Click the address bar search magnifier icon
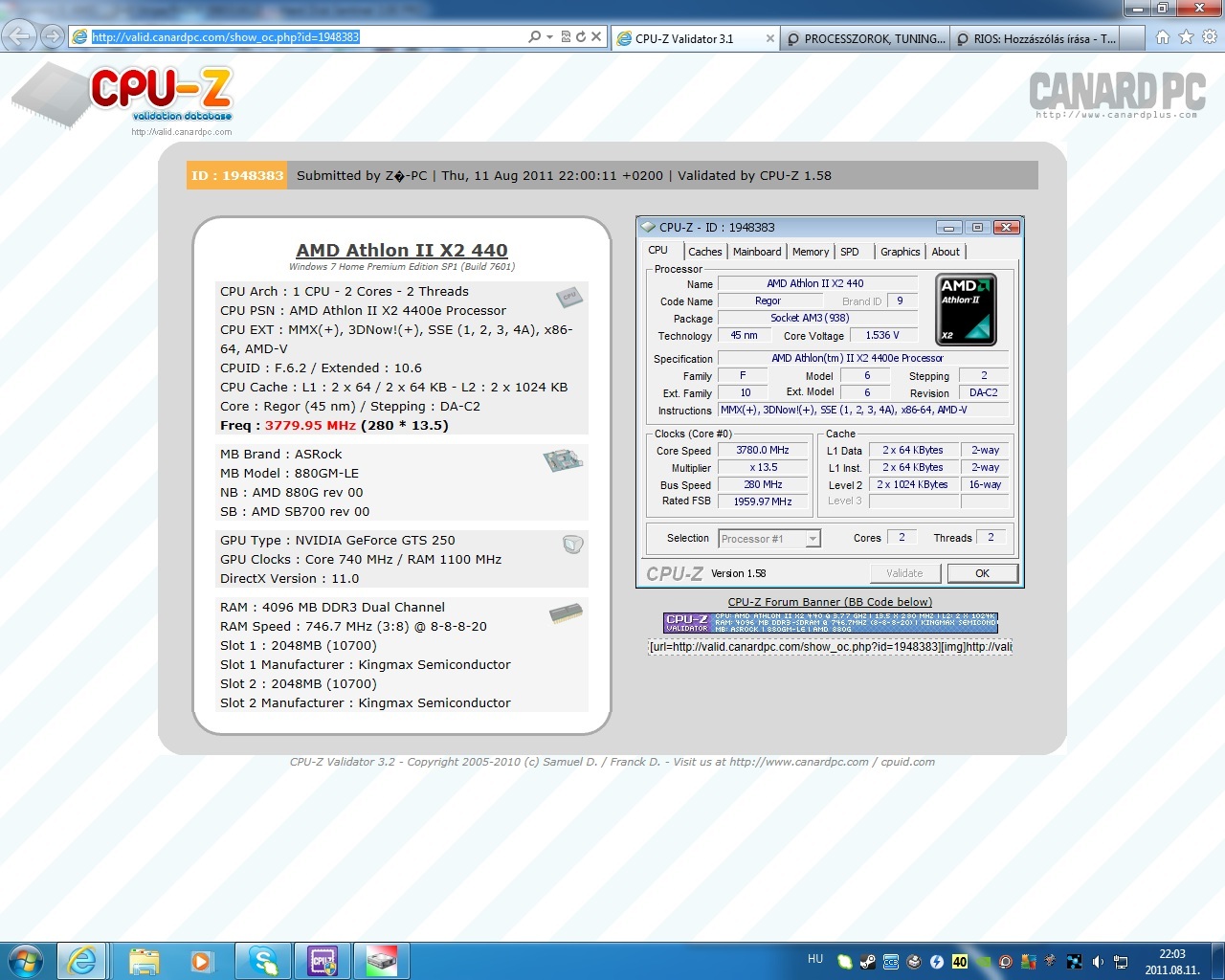Viewport: 1225px width, 980px height. (x=534, y=37)
